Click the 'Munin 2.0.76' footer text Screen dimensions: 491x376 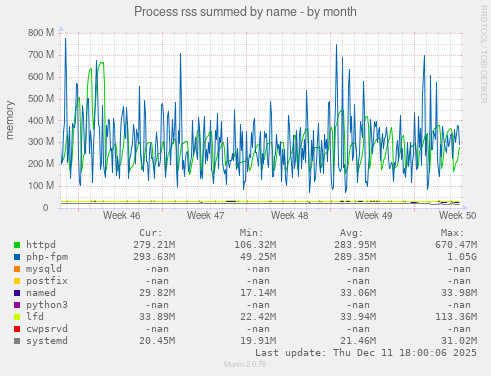coord(245,364)
